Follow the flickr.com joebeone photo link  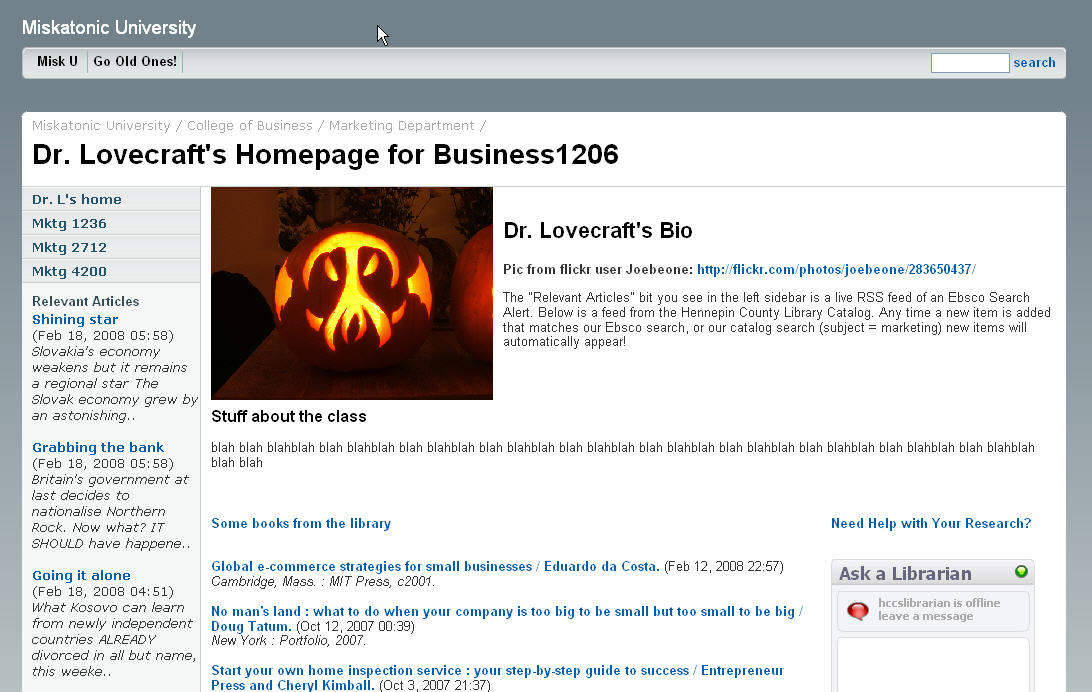pos(836,269)
